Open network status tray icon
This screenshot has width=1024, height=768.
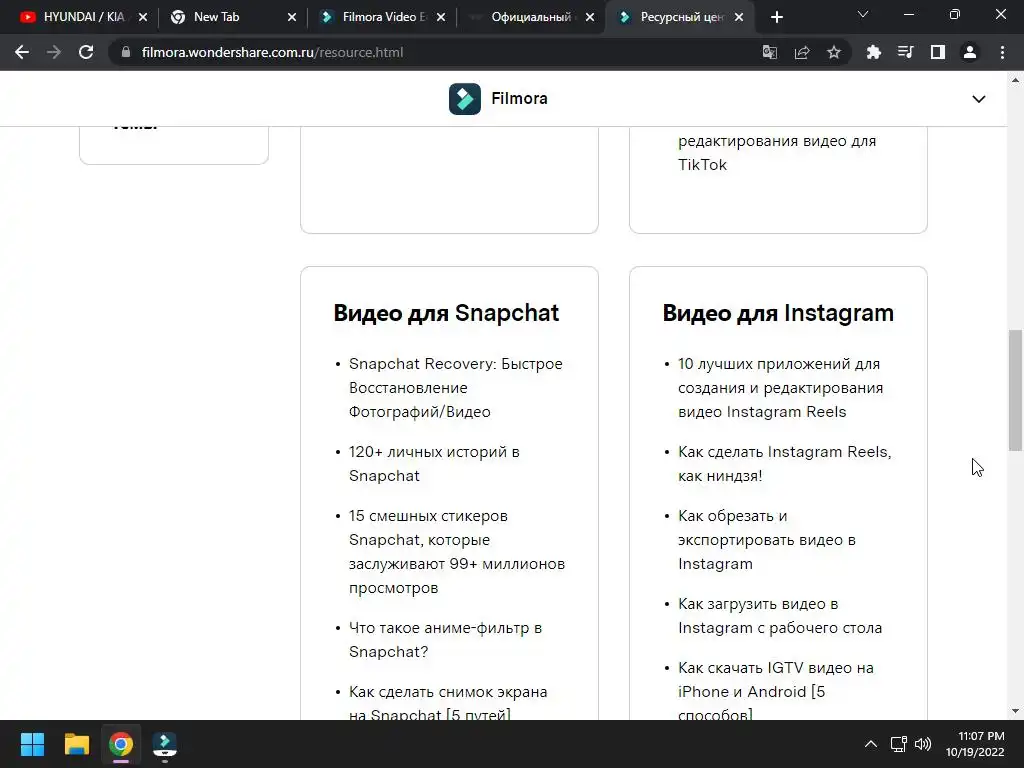899,744
